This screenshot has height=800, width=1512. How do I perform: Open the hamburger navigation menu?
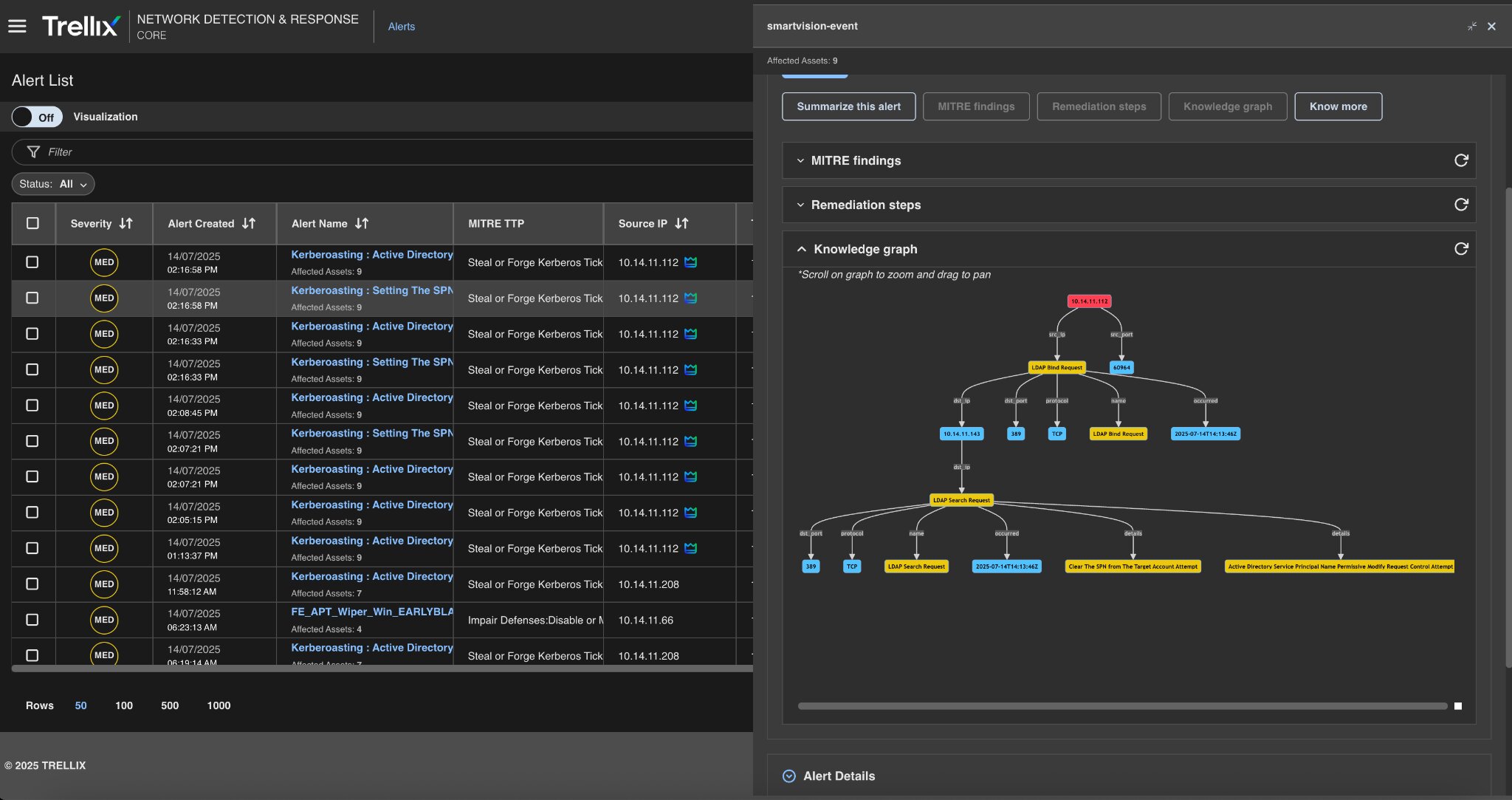click(17, 27)
